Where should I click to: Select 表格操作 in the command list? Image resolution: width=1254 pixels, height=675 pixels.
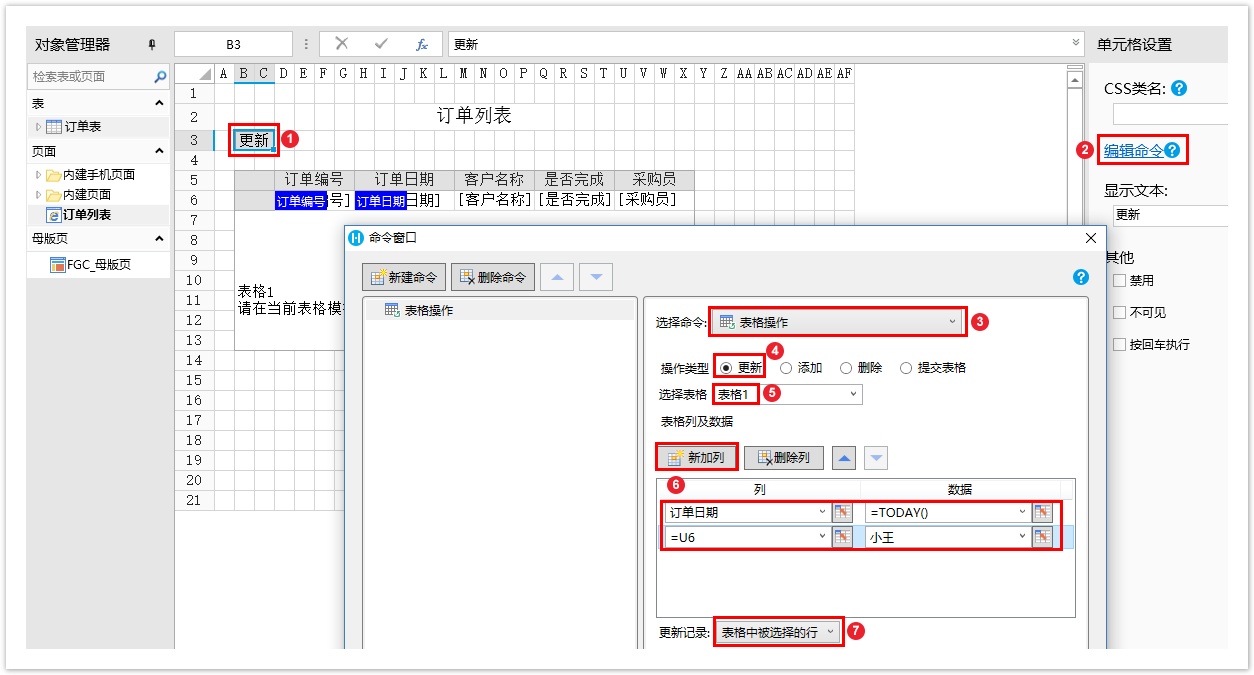[x=428, y=311]
